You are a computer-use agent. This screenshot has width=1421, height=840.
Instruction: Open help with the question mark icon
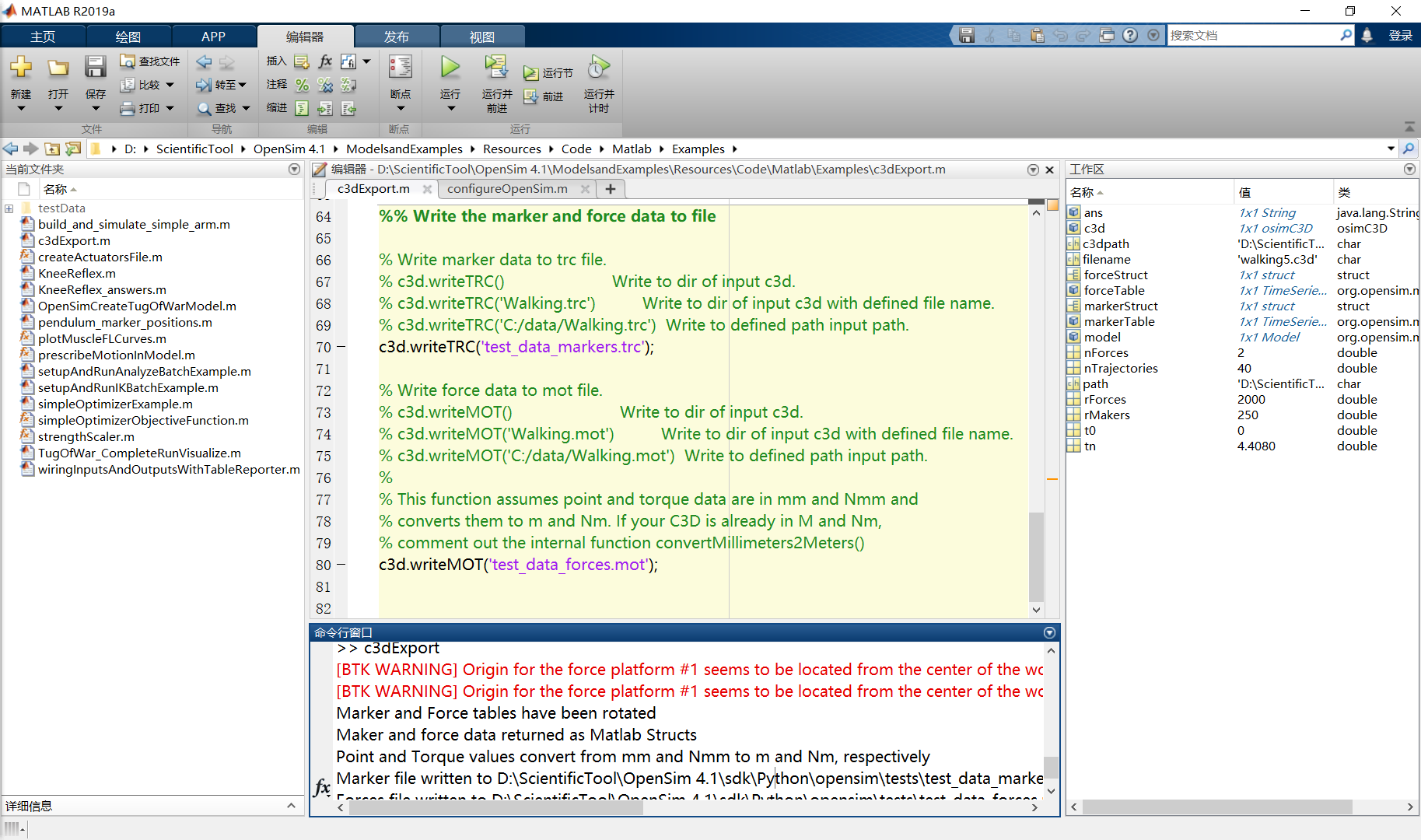tap(1130, 36)
